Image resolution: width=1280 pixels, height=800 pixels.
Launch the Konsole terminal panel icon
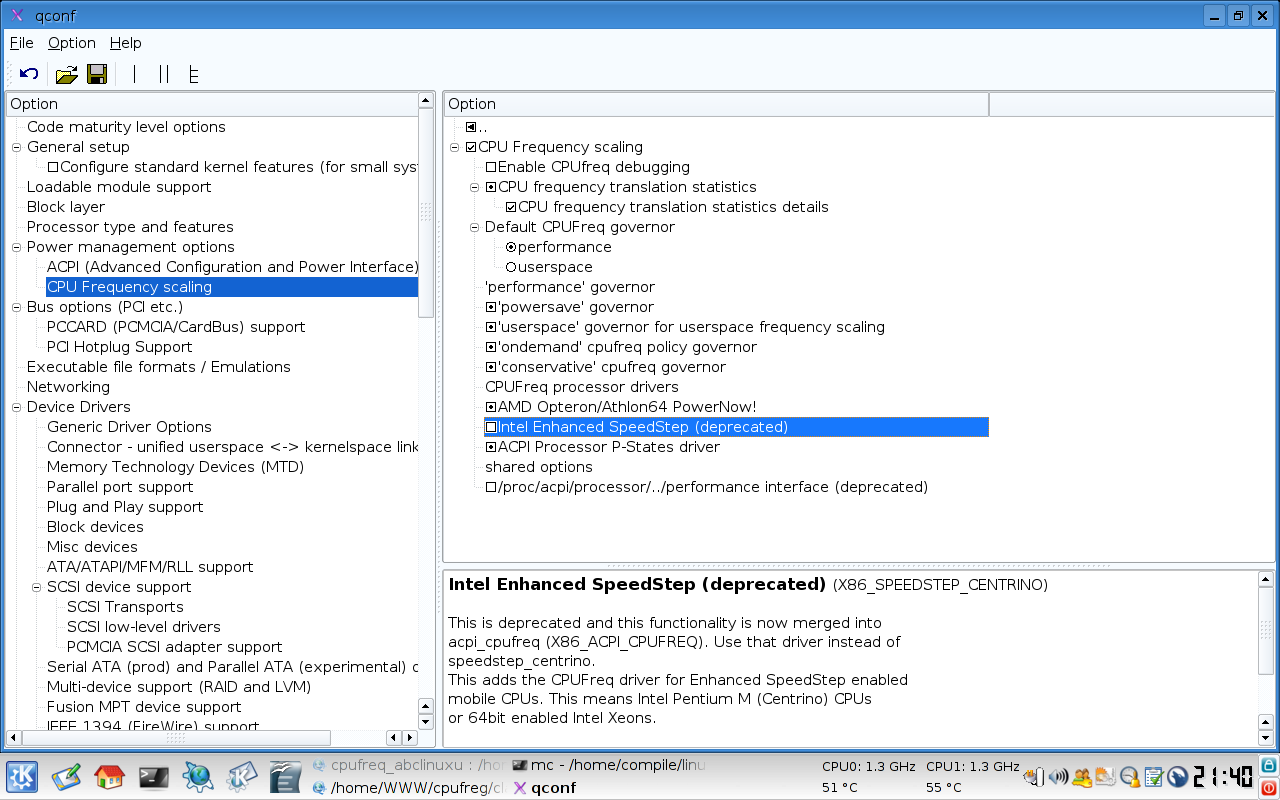coord(153,777)
